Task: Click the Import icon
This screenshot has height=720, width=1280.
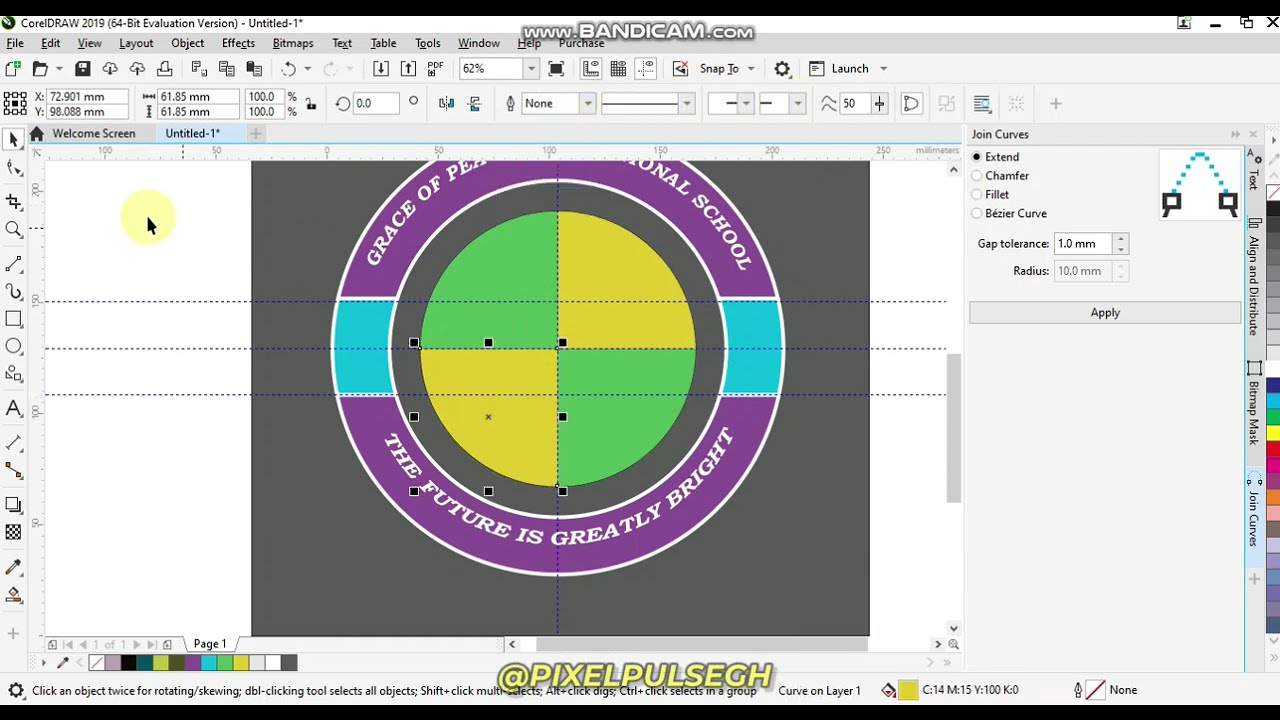Action: pos(381,68)
